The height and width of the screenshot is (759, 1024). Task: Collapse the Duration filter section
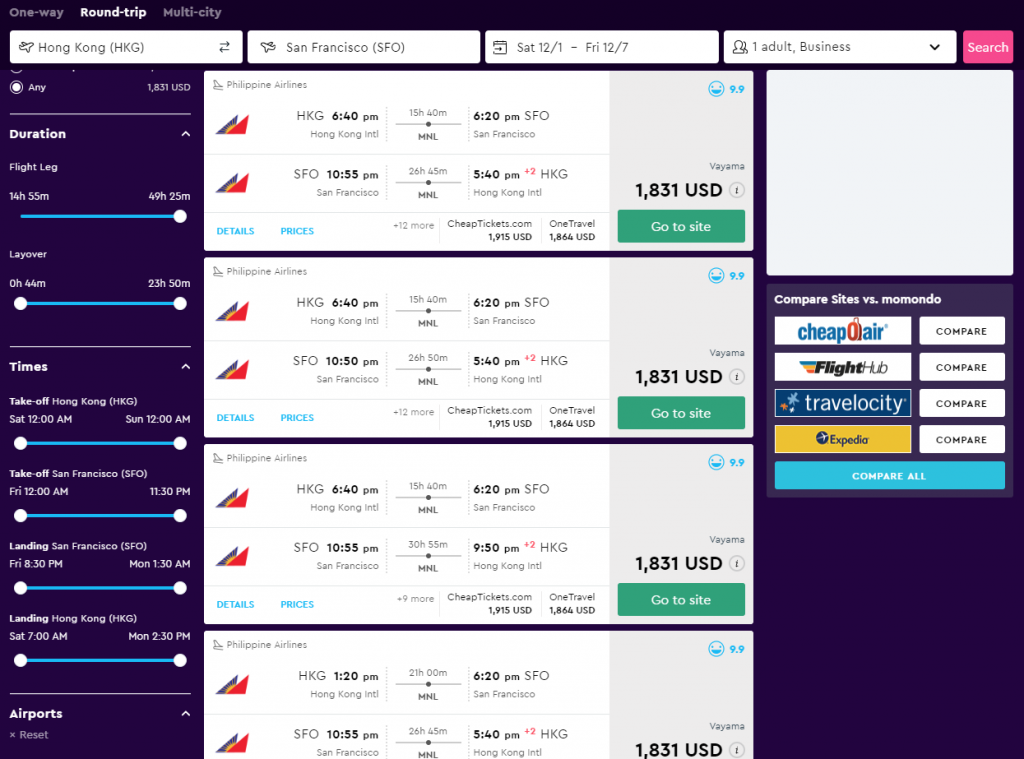coord(185,134)
